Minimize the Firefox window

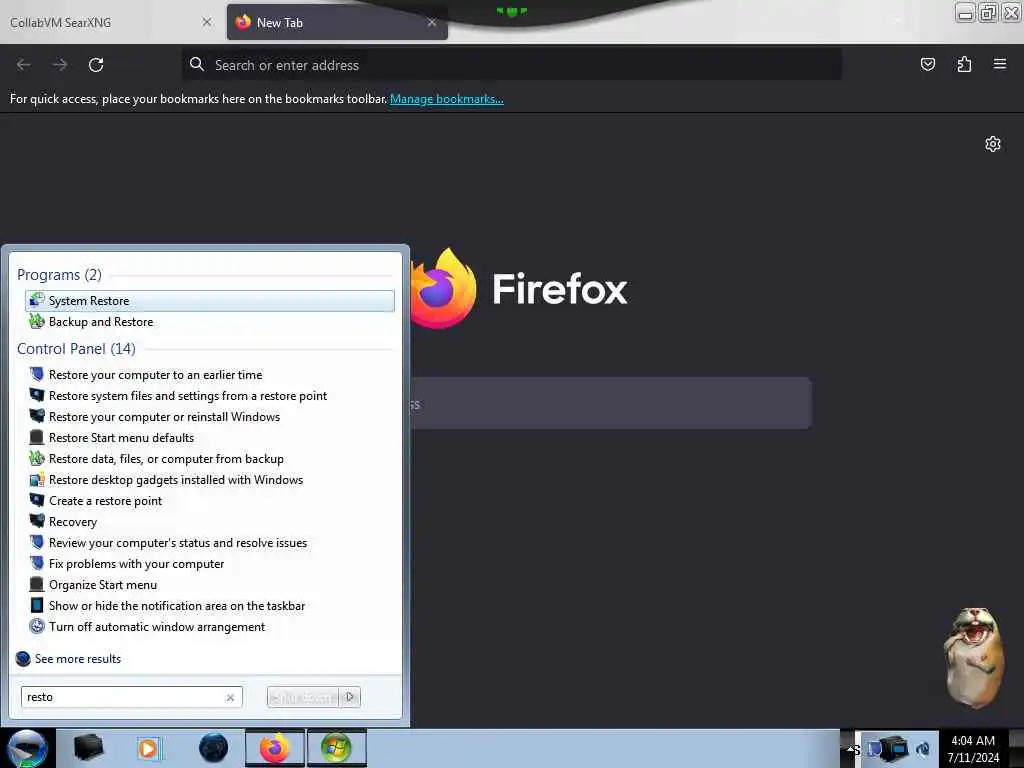pos(965,13)
